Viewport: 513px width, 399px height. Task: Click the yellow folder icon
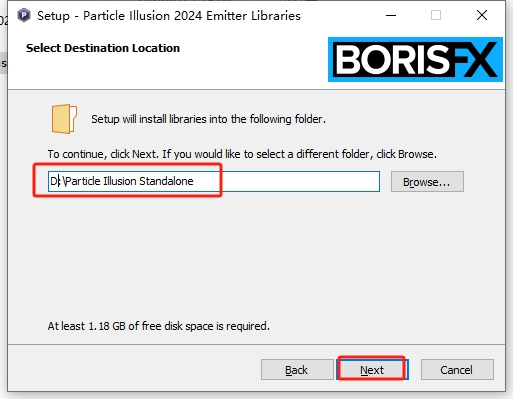pos(64,119)
